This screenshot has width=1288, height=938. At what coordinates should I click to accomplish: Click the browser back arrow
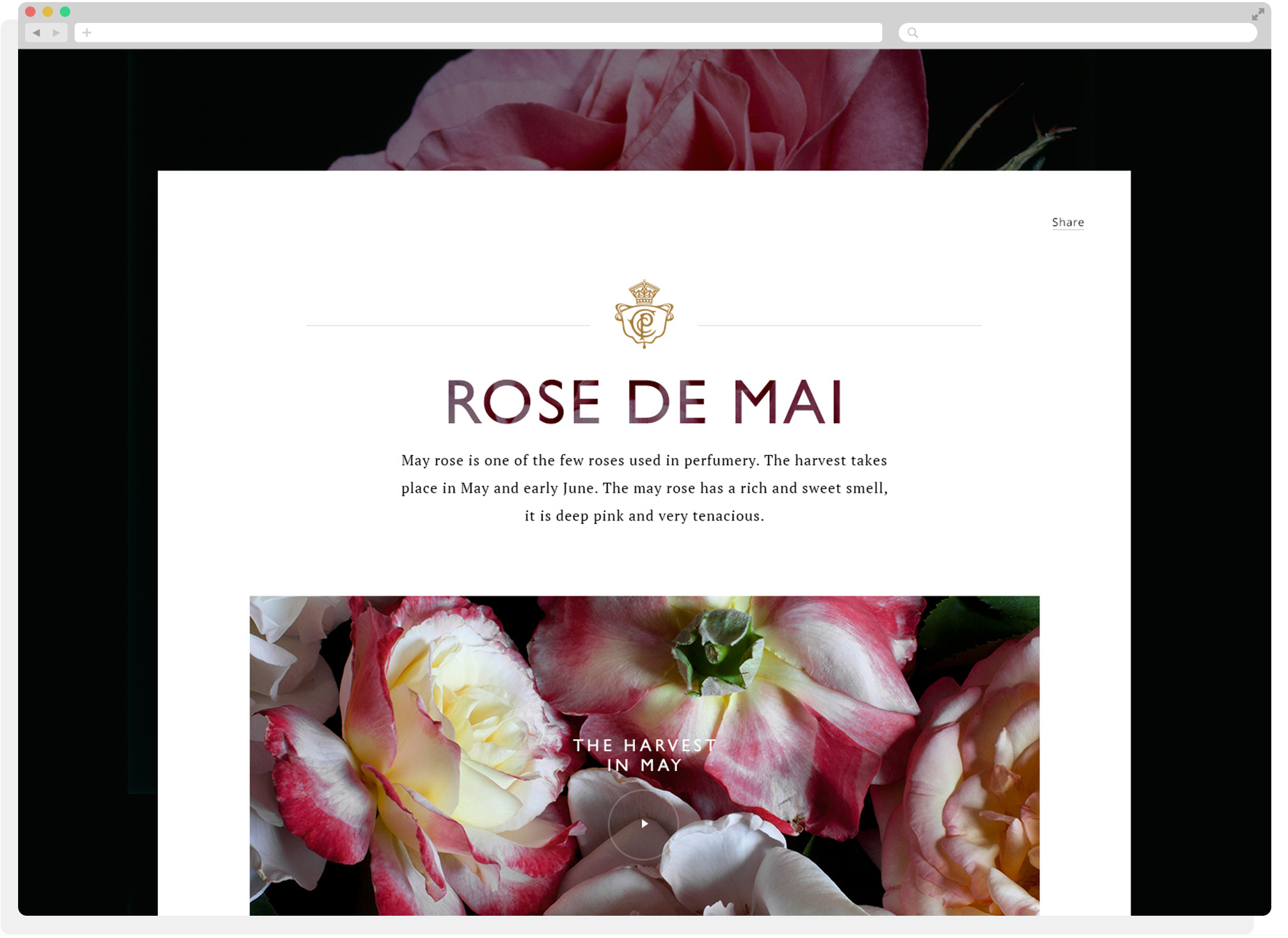click(36, 33)
